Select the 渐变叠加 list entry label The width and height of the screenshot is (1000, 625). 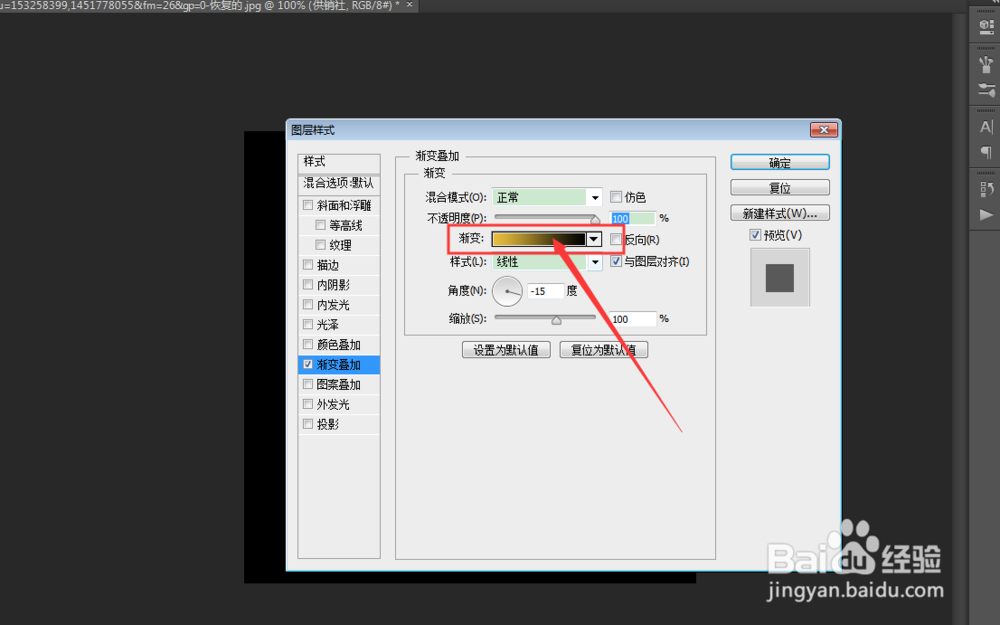tap(339, 364)
